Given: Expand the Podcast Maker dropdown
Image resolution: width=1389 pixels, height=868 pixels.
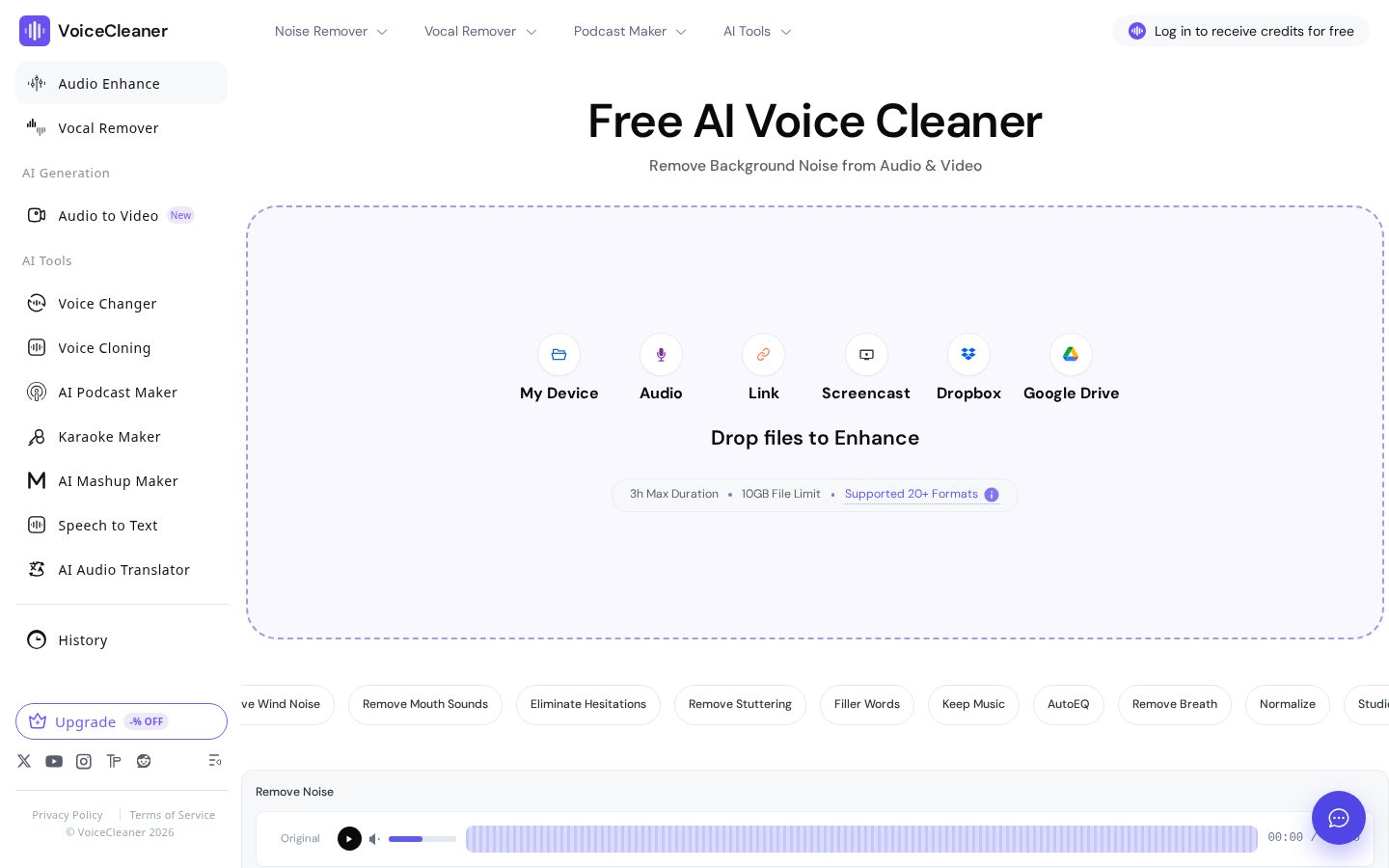Looking at the screenshot, I should click(x=630, y=32).
